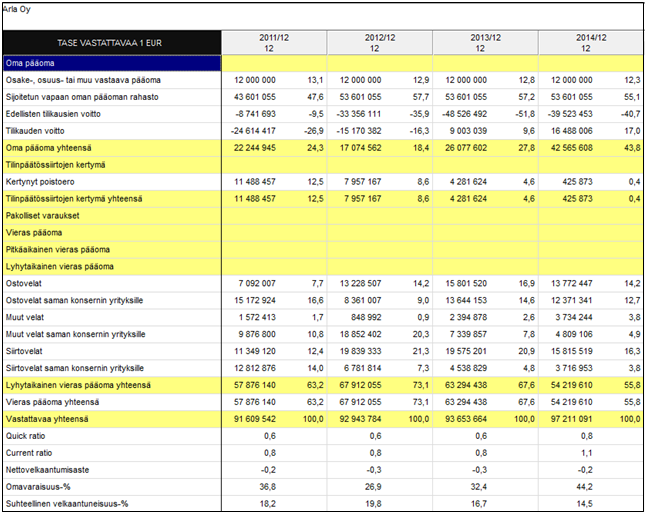Click value 22 244 945 cell
Screen dimensions: 645x513
tap(255, 148)
